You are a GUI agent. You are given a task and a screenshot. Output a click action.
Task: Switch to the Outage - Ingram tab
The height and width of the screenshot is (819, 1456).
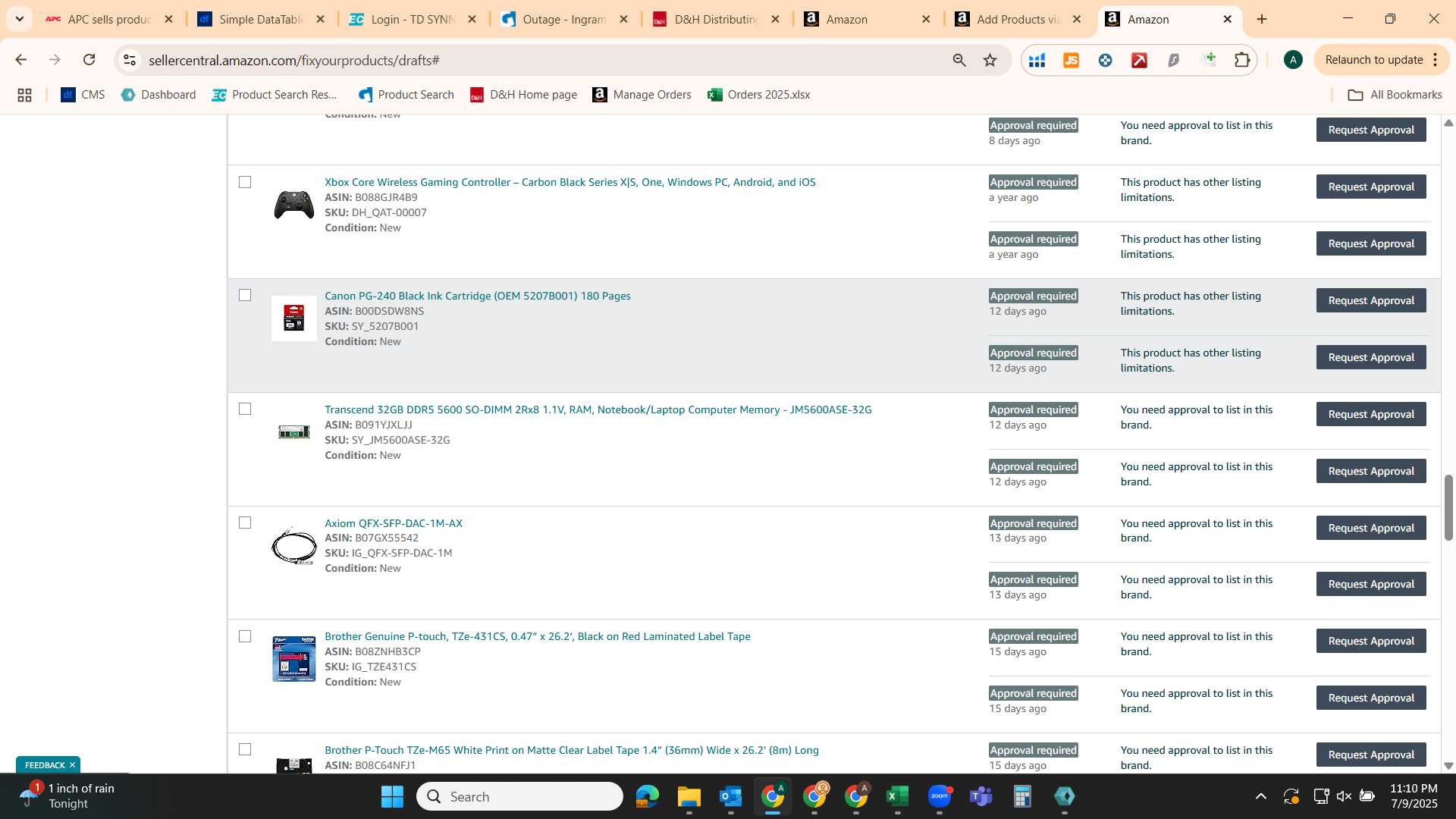coord(565,19)
